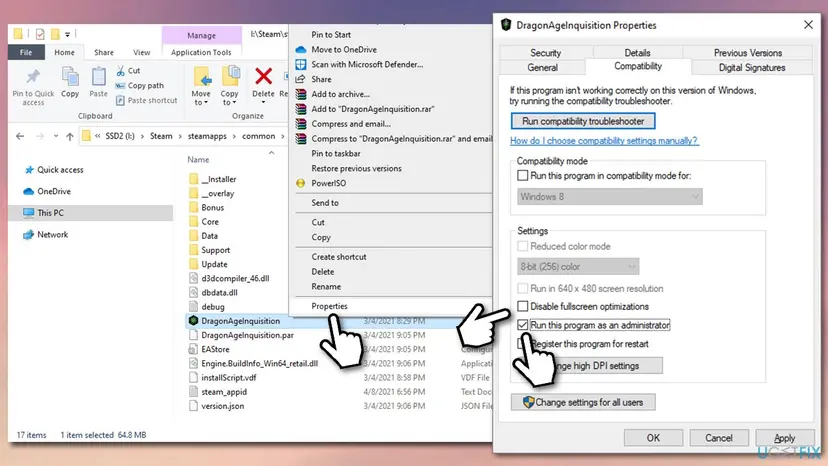Click the Name column header
Screen dimensions: 828x466
(199, 160)
